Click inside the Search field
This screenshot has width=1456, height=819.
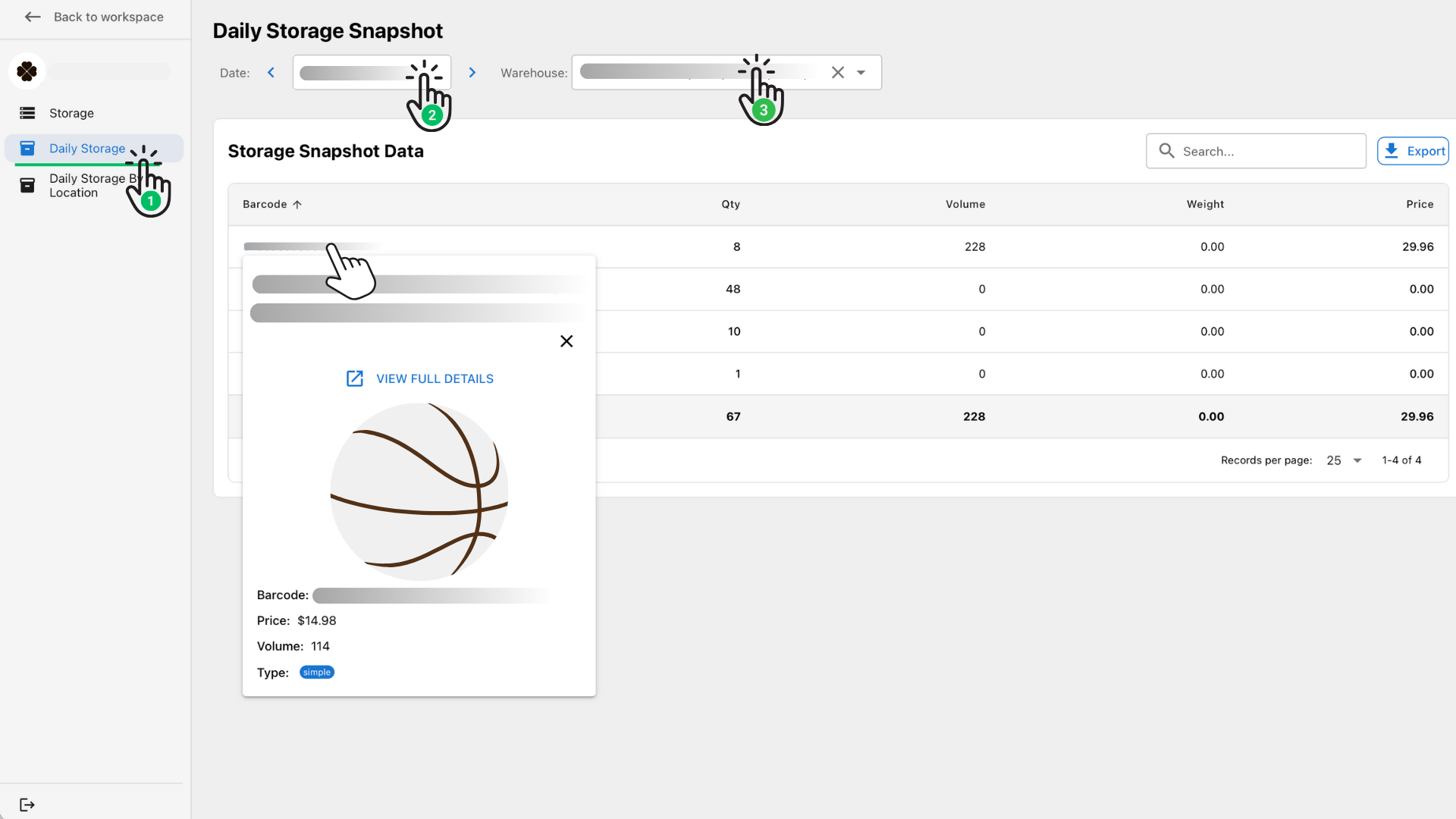pyautogui.click(x=1259, y=151)
